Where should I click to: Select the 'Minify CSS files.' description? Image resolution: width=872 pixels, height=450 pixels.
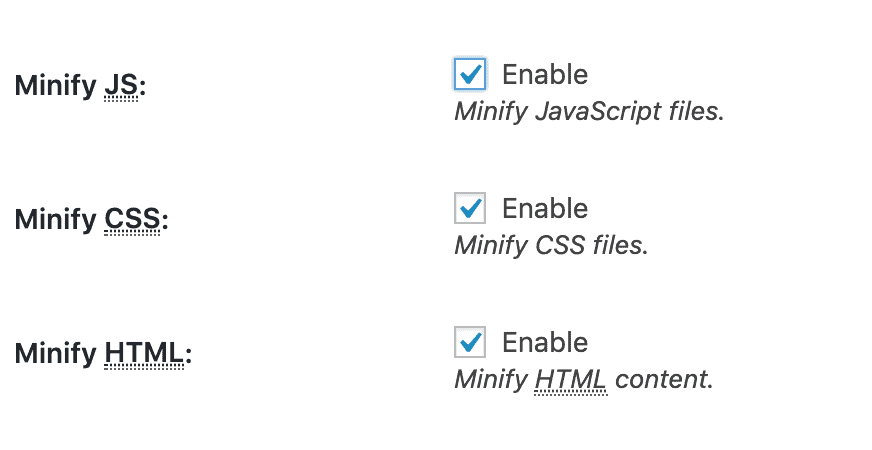[552, 246]
